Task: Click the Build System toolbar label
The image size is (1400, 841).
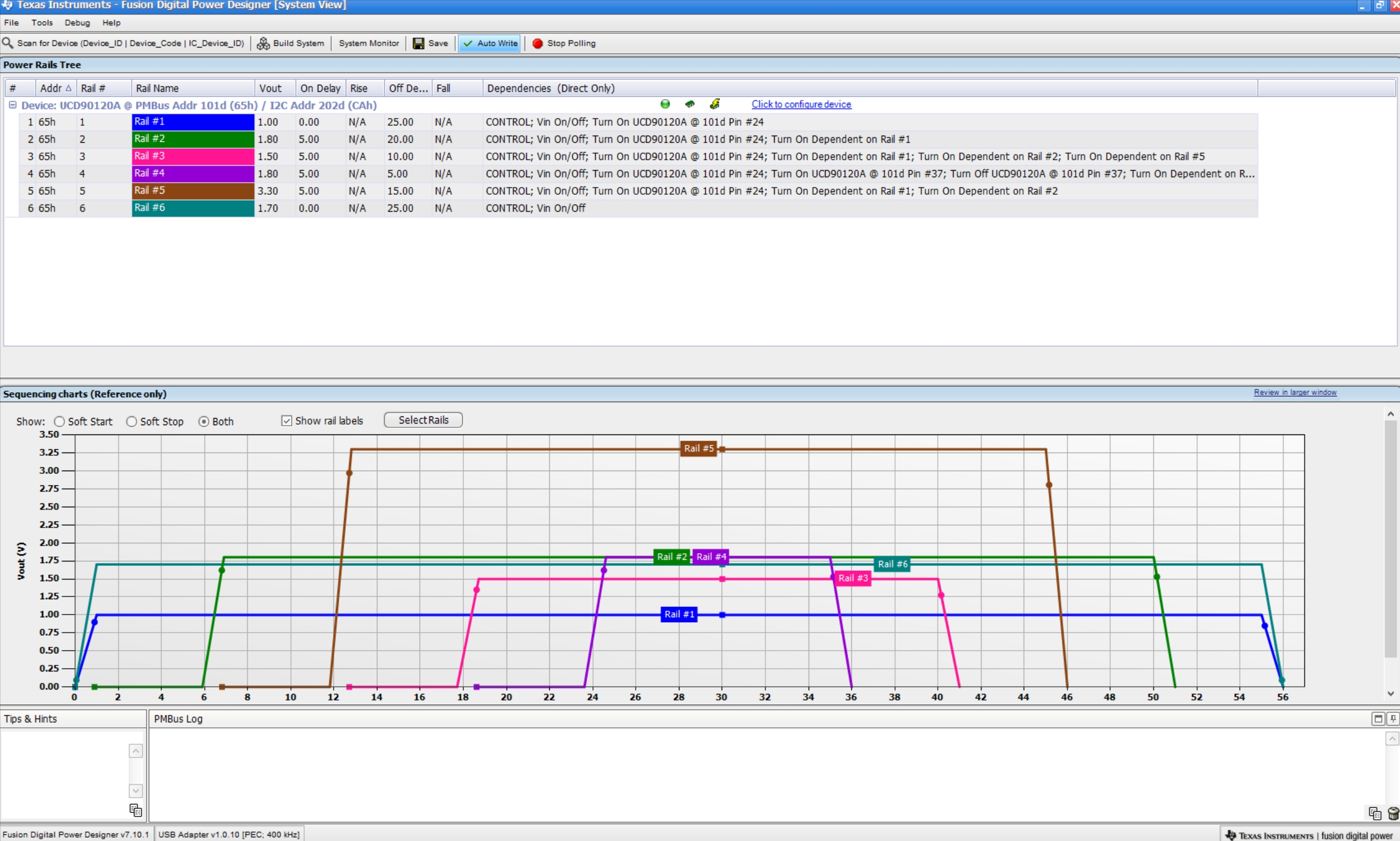Action: [299, 44]
